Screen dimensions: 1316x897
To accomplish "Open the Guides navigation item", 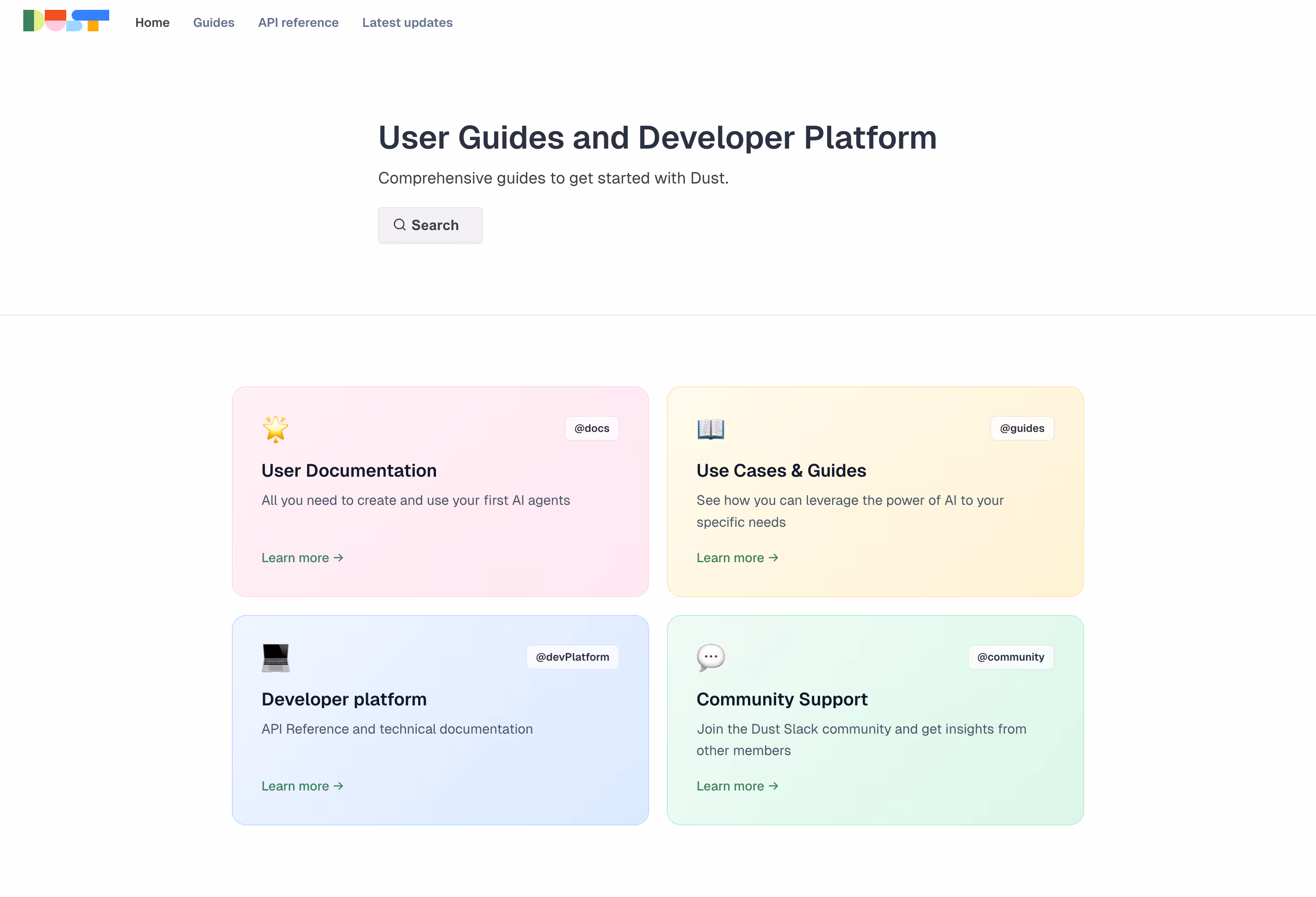I will pos(214,23).
